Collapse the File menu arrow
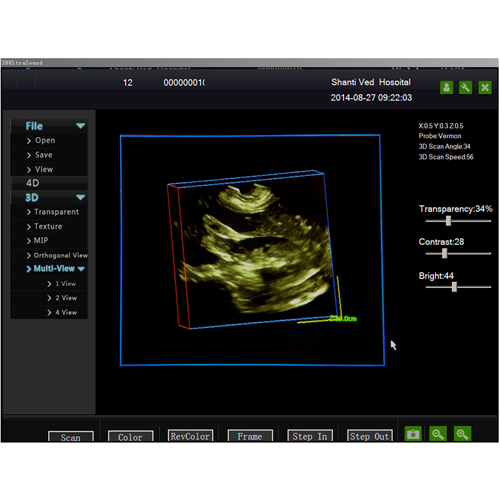Image resolution: width=500 pixels, height=500 pixels. pos(80,126)
